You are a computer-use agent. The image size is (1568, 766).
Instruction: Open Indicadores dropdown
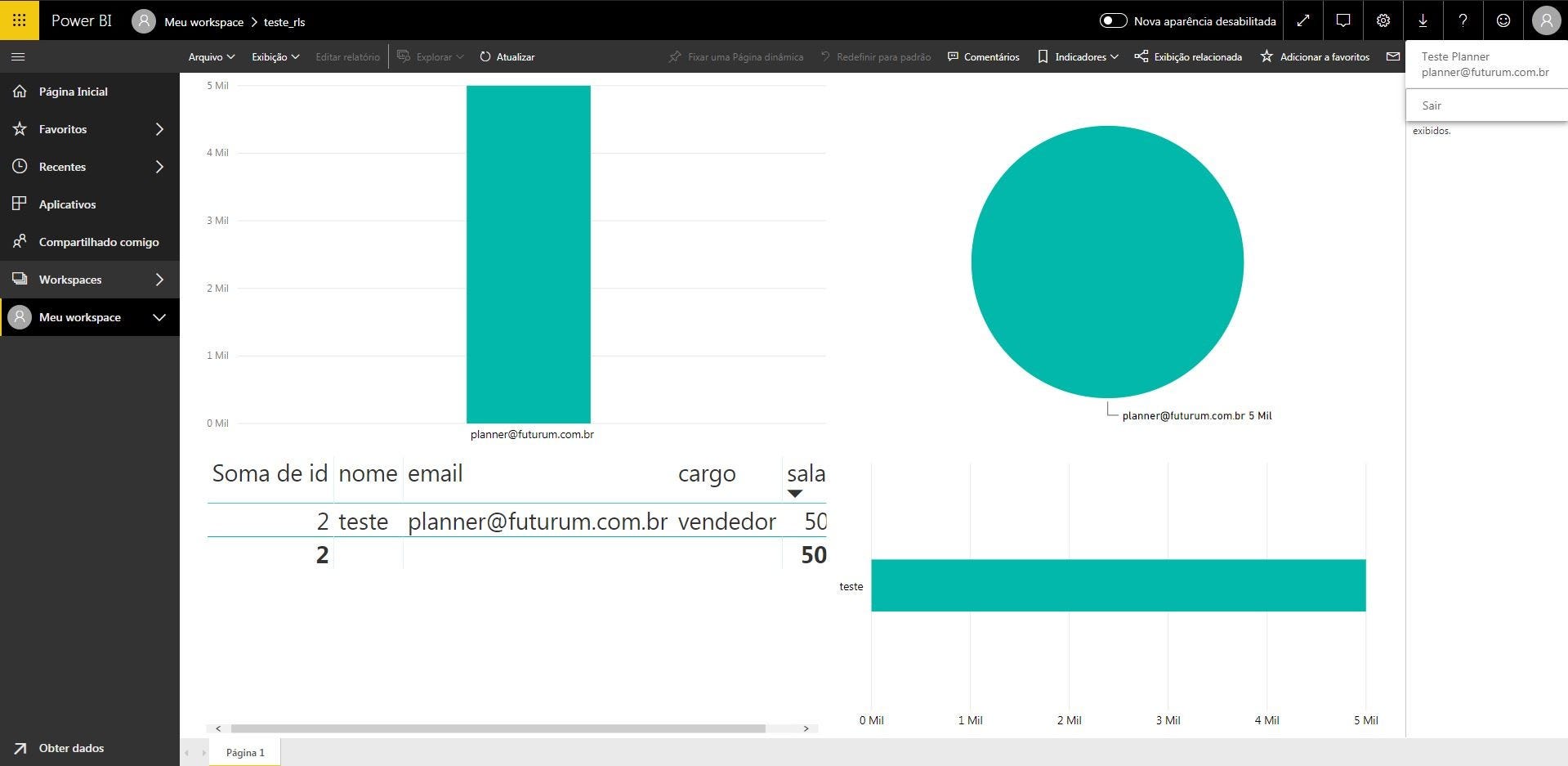[x=1078, y=56]
